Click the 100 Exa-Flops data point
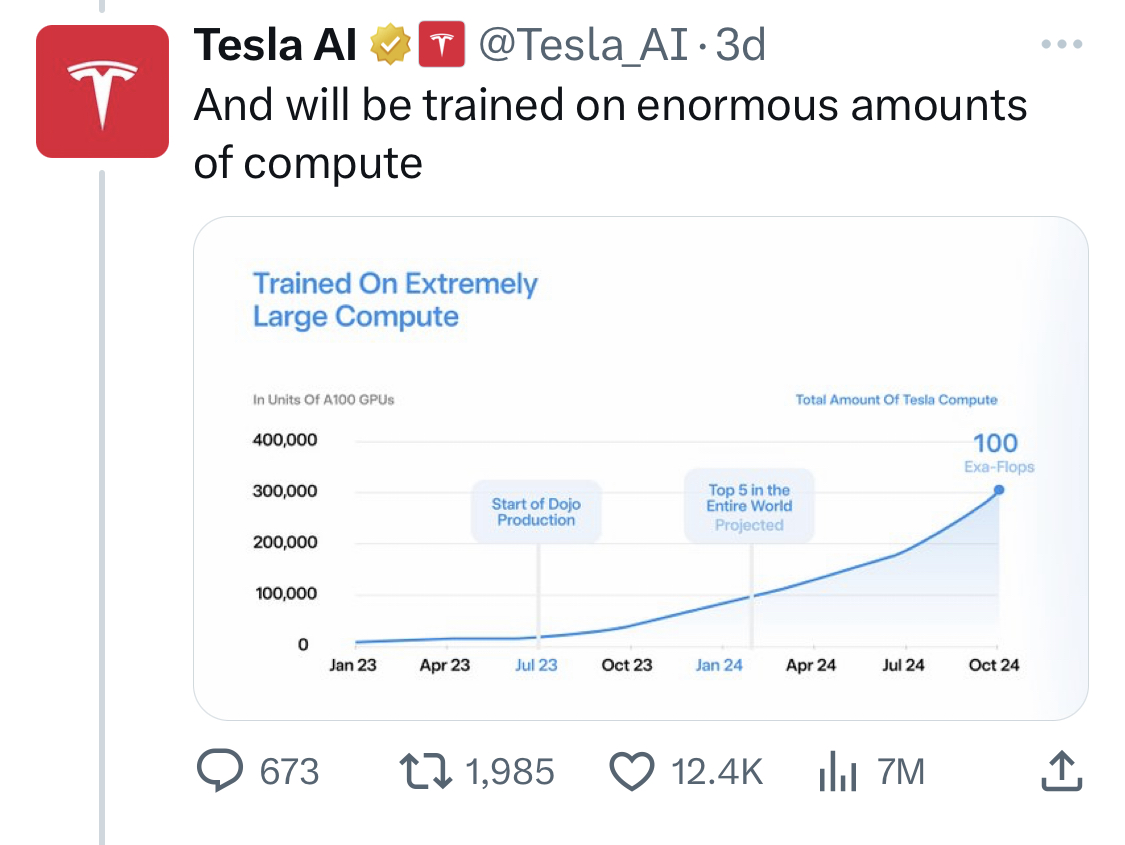This screenshot has width=1125, height=845. (998, 489)
